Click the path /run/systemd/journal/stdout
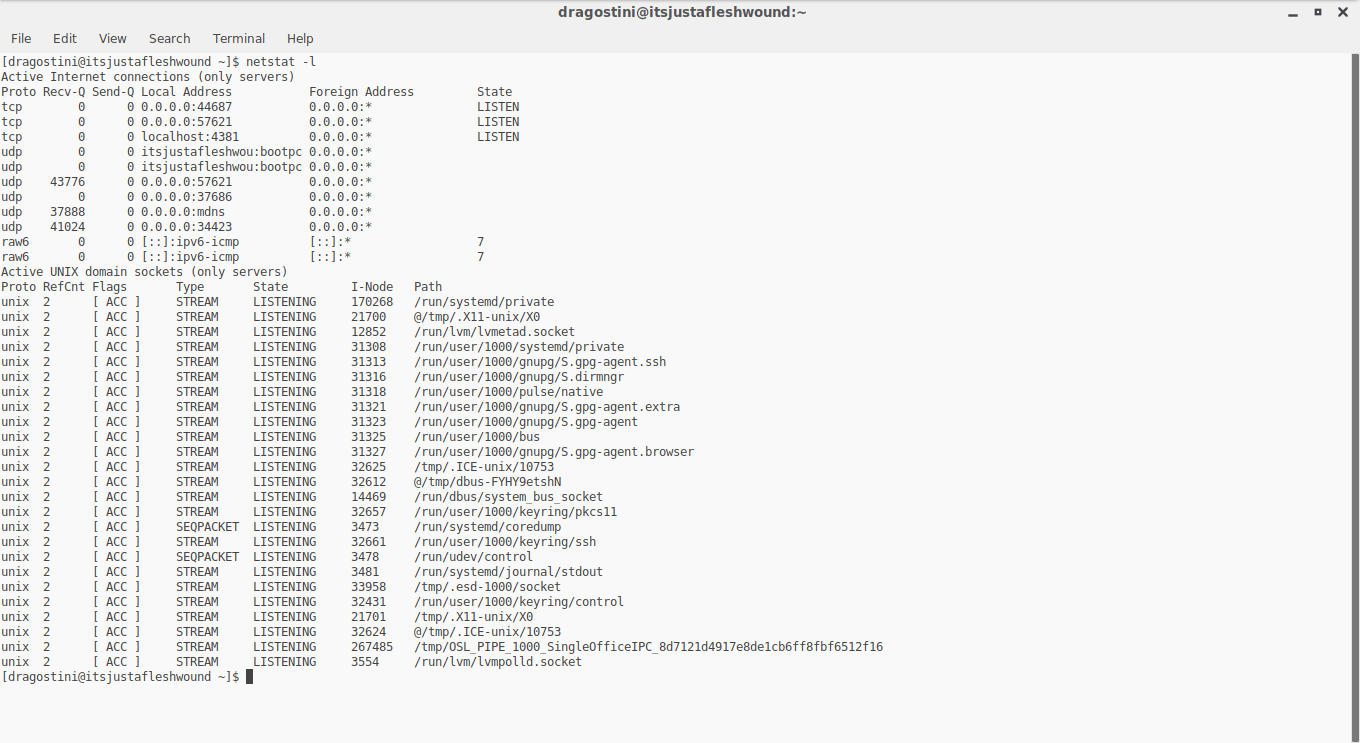This screenshot has height=743, width=1360. click(509, 572)
